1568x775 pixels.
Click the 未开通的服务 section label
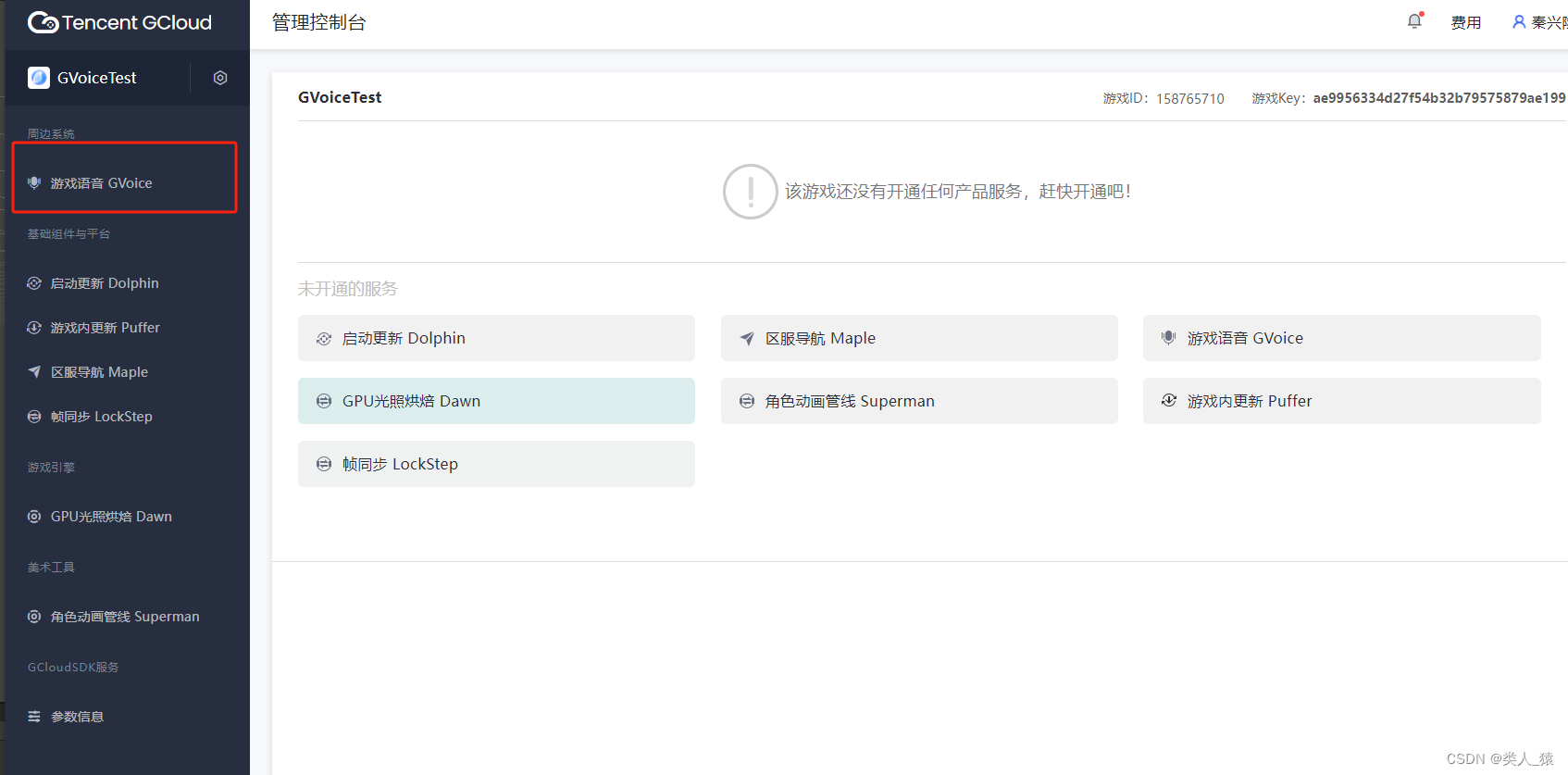pos(348,289)
